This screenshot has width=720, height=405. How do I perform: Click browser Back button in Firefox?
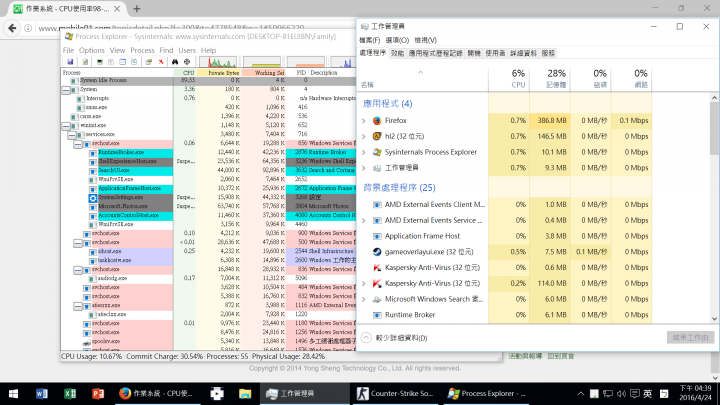pos(12,28)
